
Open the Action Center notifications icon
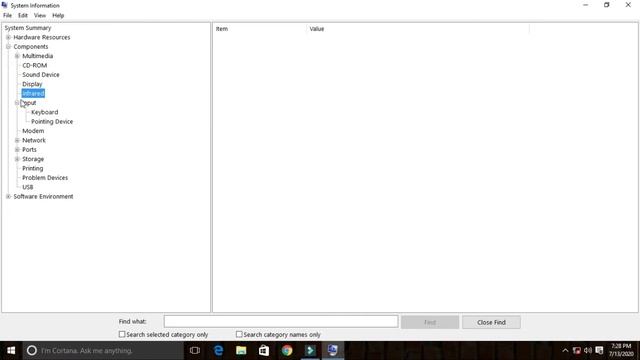click(x=599, y=350)
